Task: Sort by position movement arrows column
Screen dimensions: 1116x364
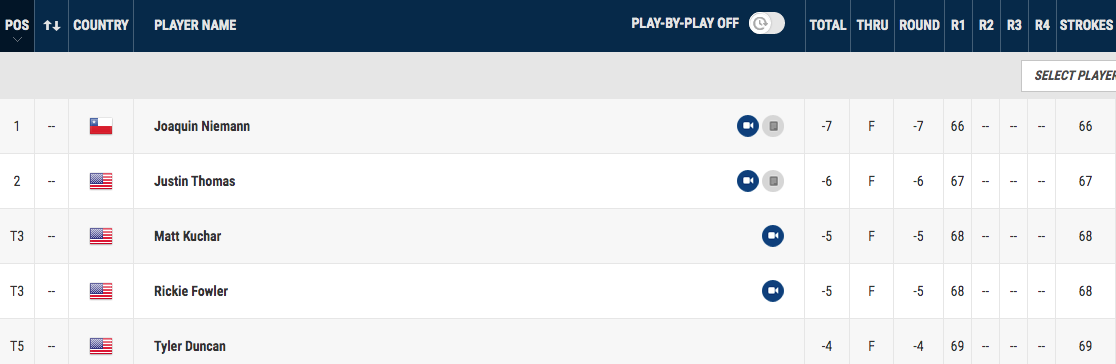Action: click(x=51, y=25)
